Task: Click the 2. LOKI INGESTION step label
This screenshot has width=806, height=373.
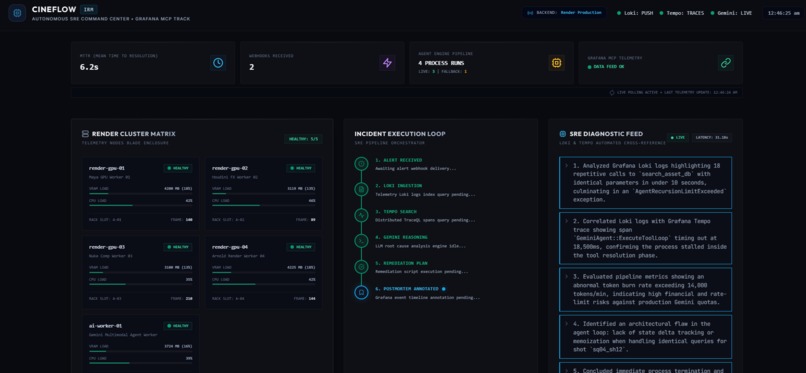Action: coord(398,185)
